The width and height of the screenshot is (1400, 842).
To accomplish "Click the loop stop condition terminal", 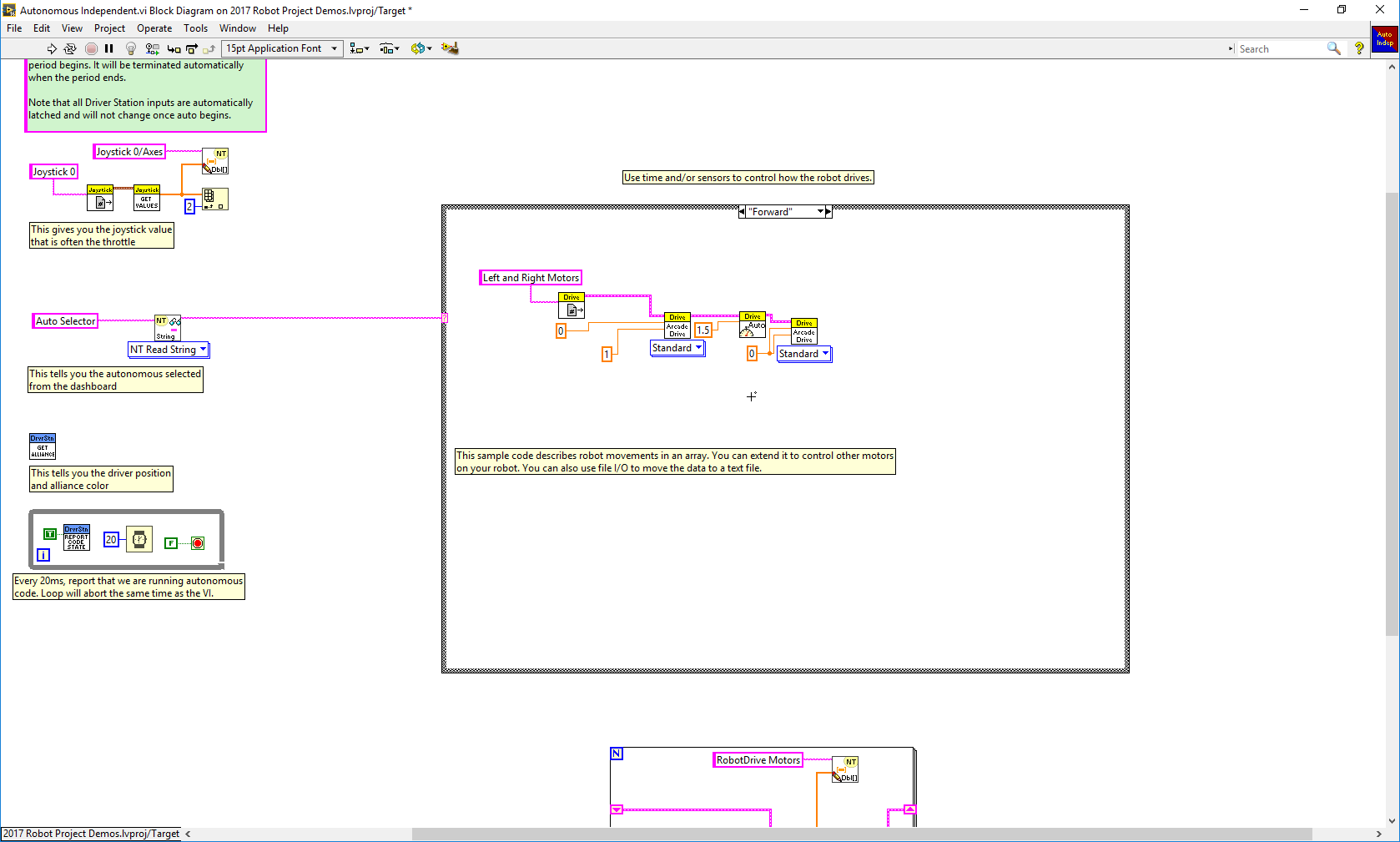I will (198, 543).
